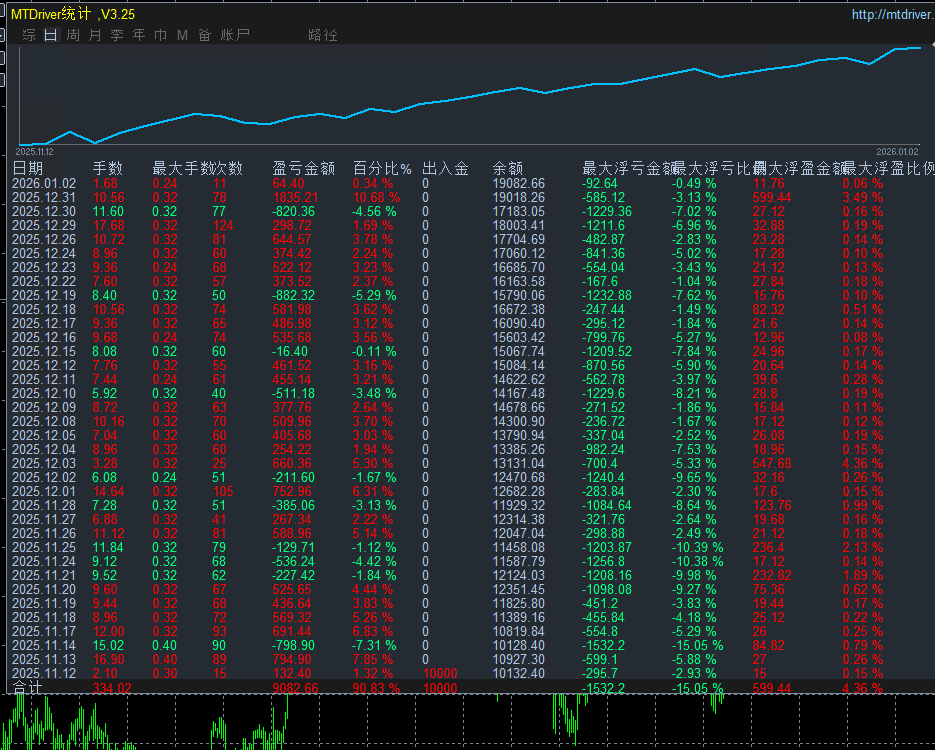Image resolution: width=935 pixels, height=750 pixels.
Task: Select the M view icon in toolbar
Action: click(x=183, y=34)
